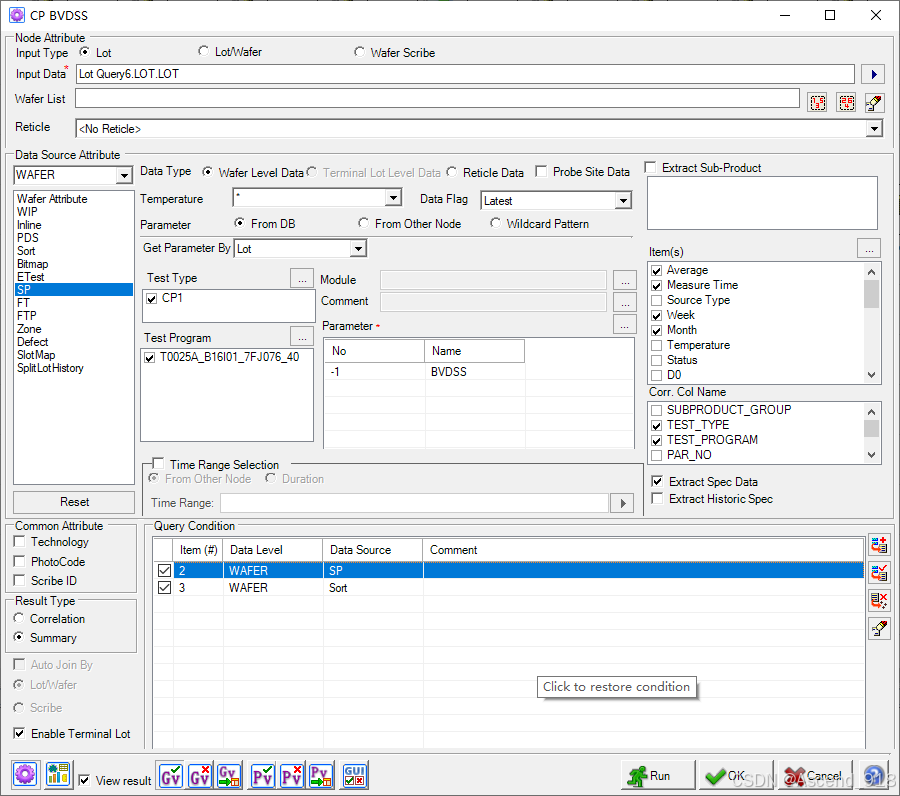Click the first wafer selection icon beside Wafer List
The image size is (900, 796).
(817, 103)
